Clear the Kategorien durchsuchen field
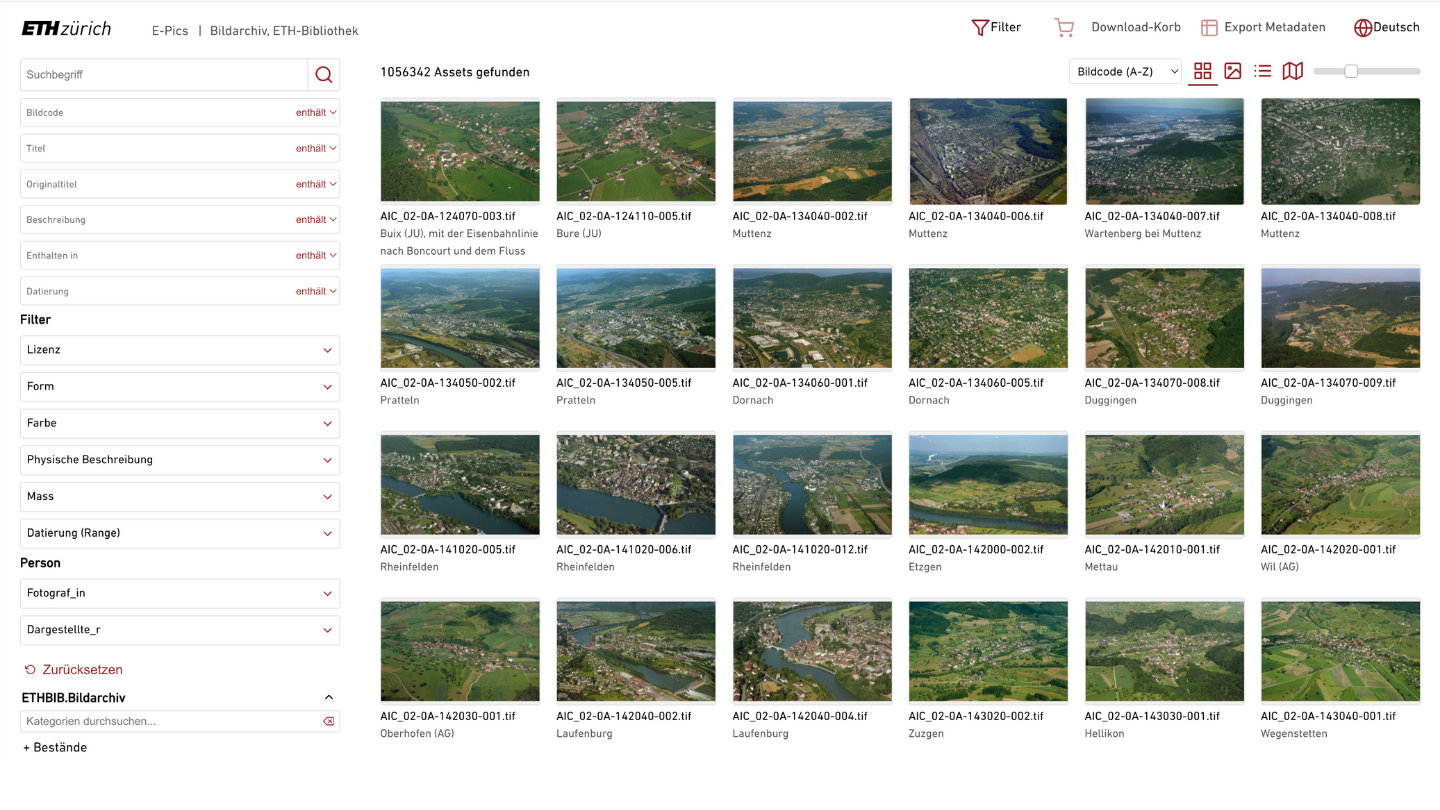Image resolution: width=1440 pixels, height=810 pixels. [x=328, y=721]
